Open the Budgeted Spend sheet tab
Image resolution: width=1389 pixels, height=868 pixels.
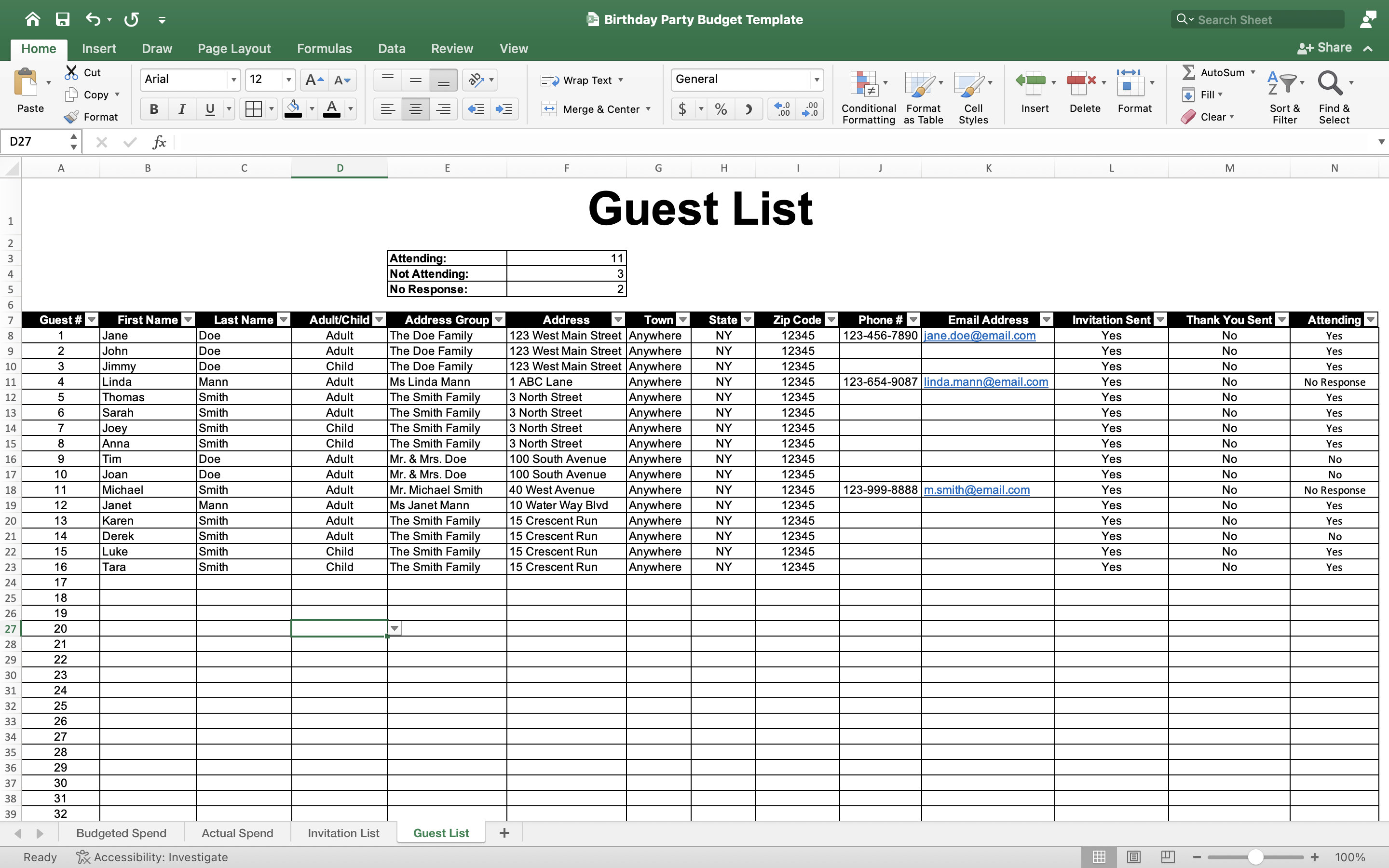(x=121, y=832)
